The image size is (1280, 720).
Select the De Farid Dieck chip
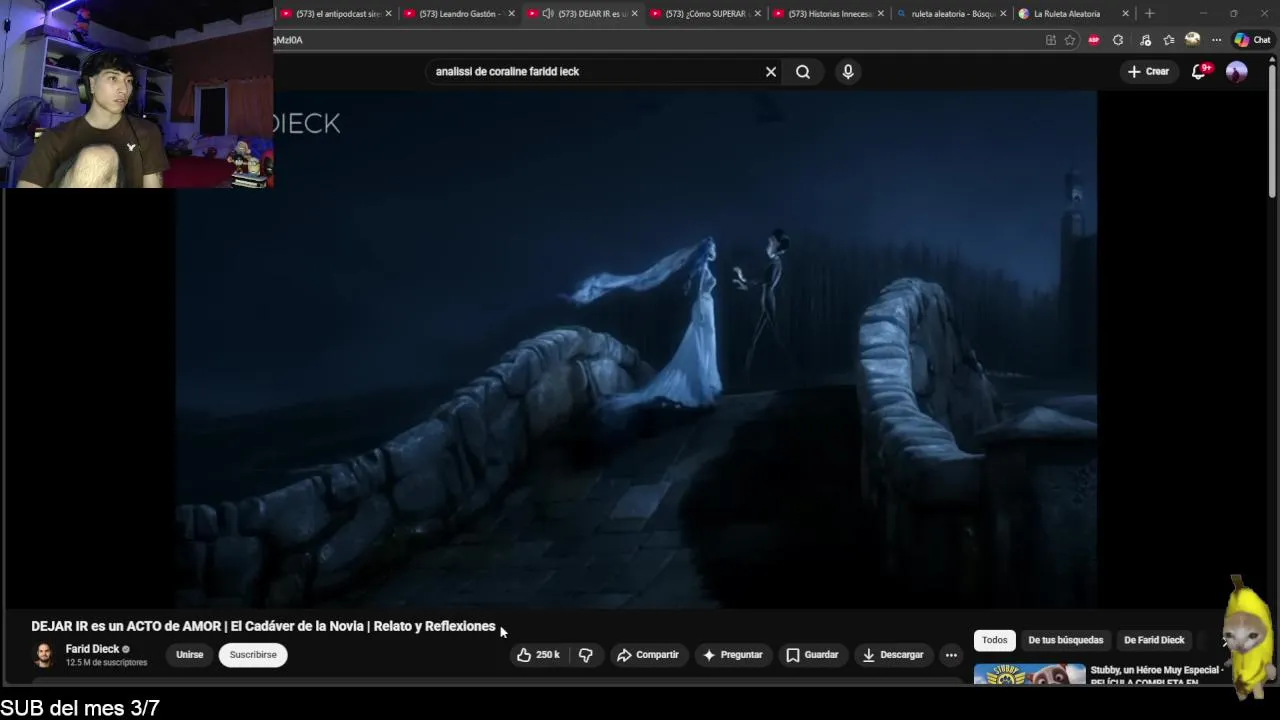(1154, 640)
